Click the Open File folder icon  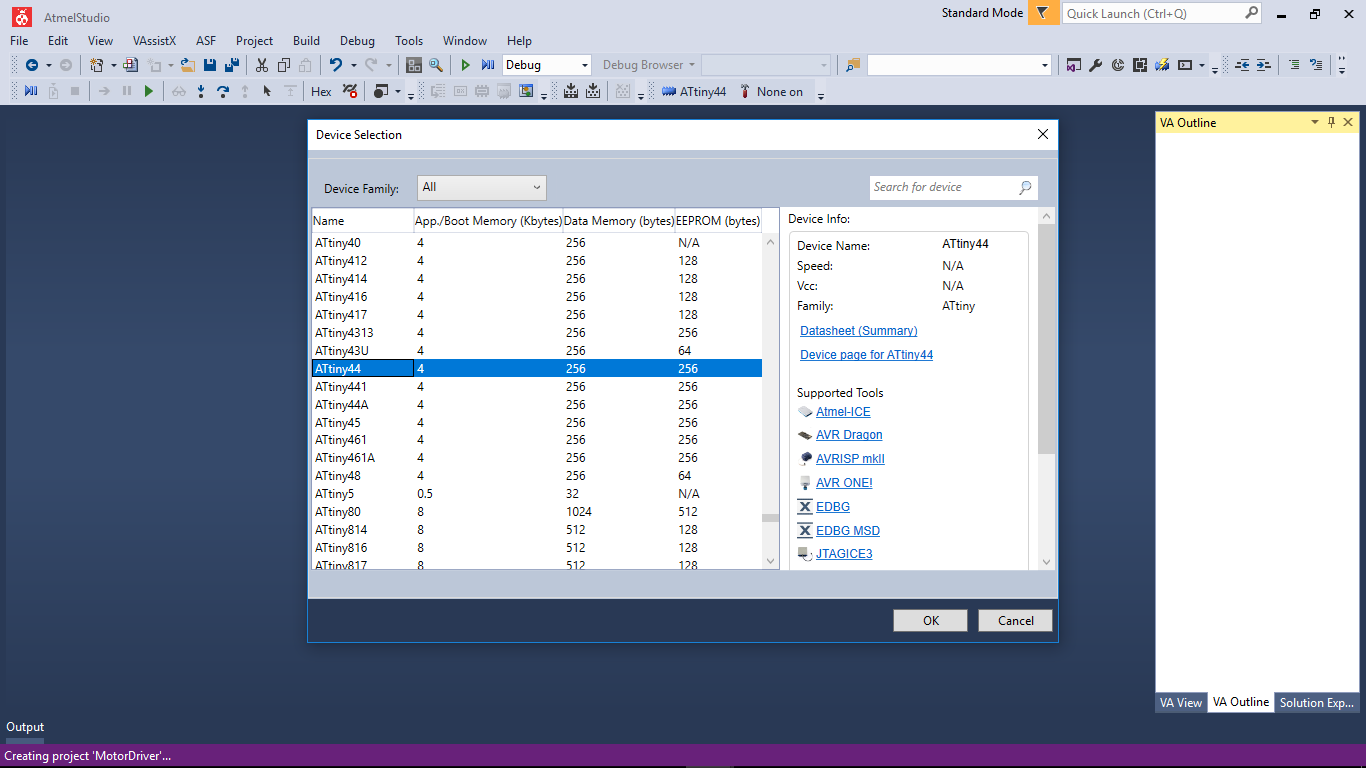(x=187, y=65)
